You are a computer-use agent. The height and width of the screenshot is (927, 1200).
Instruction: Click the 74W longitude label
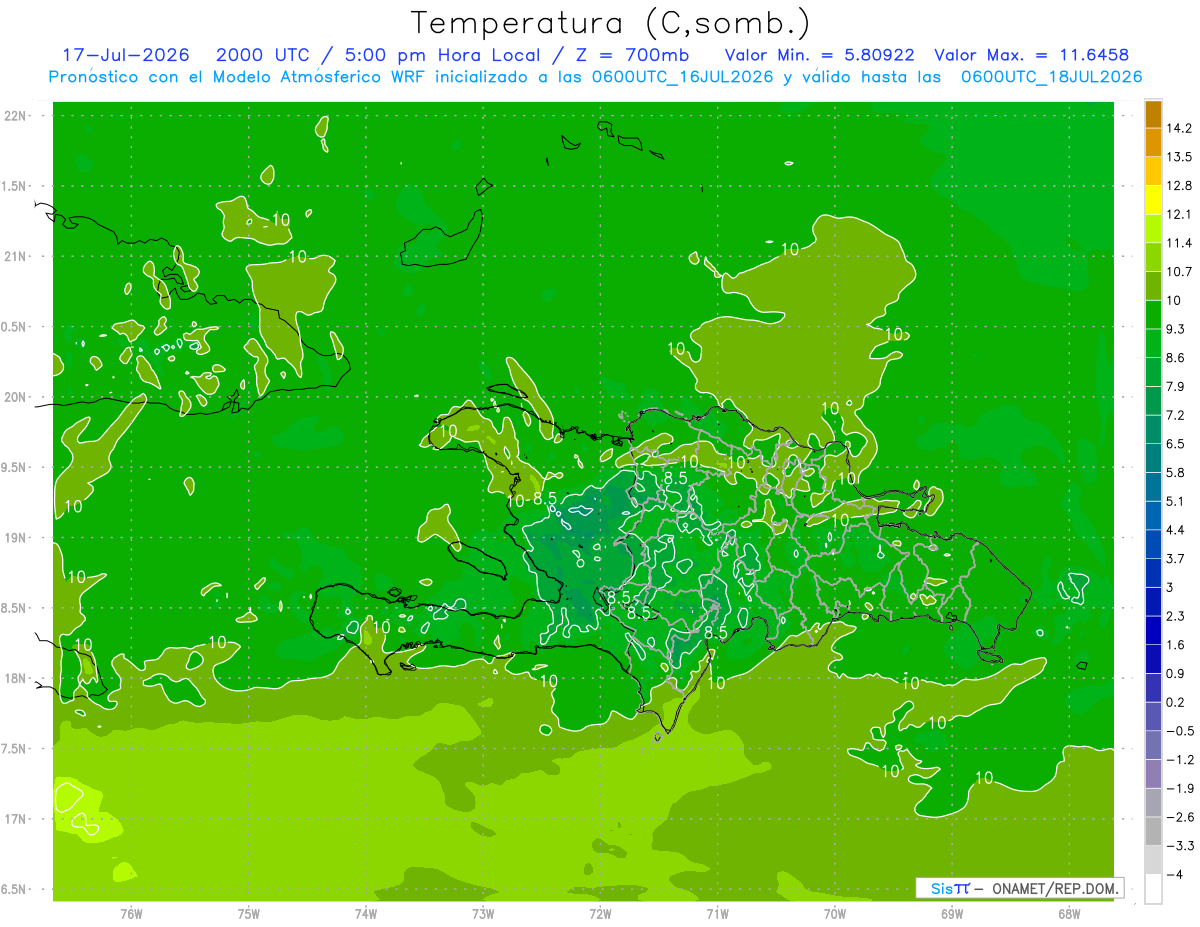[x=366, y=914]
